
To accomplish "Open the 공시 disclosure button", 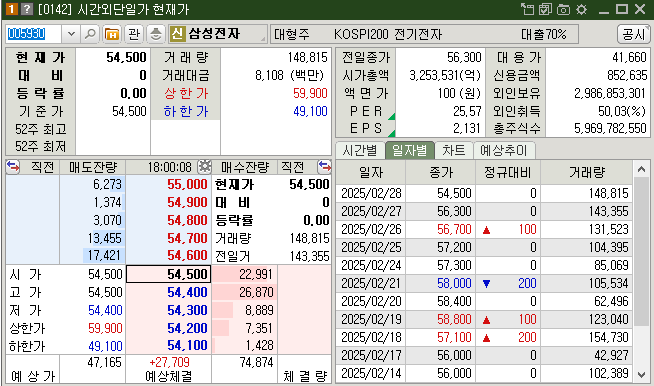I will pos(634,34).
